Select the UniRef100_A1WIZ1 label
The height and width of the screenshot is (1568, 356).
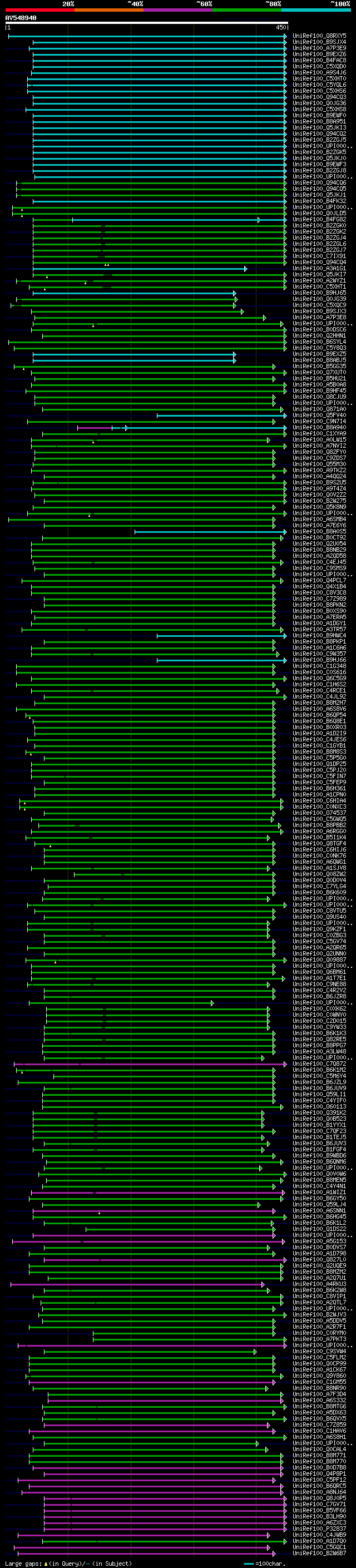point(319,1193)
